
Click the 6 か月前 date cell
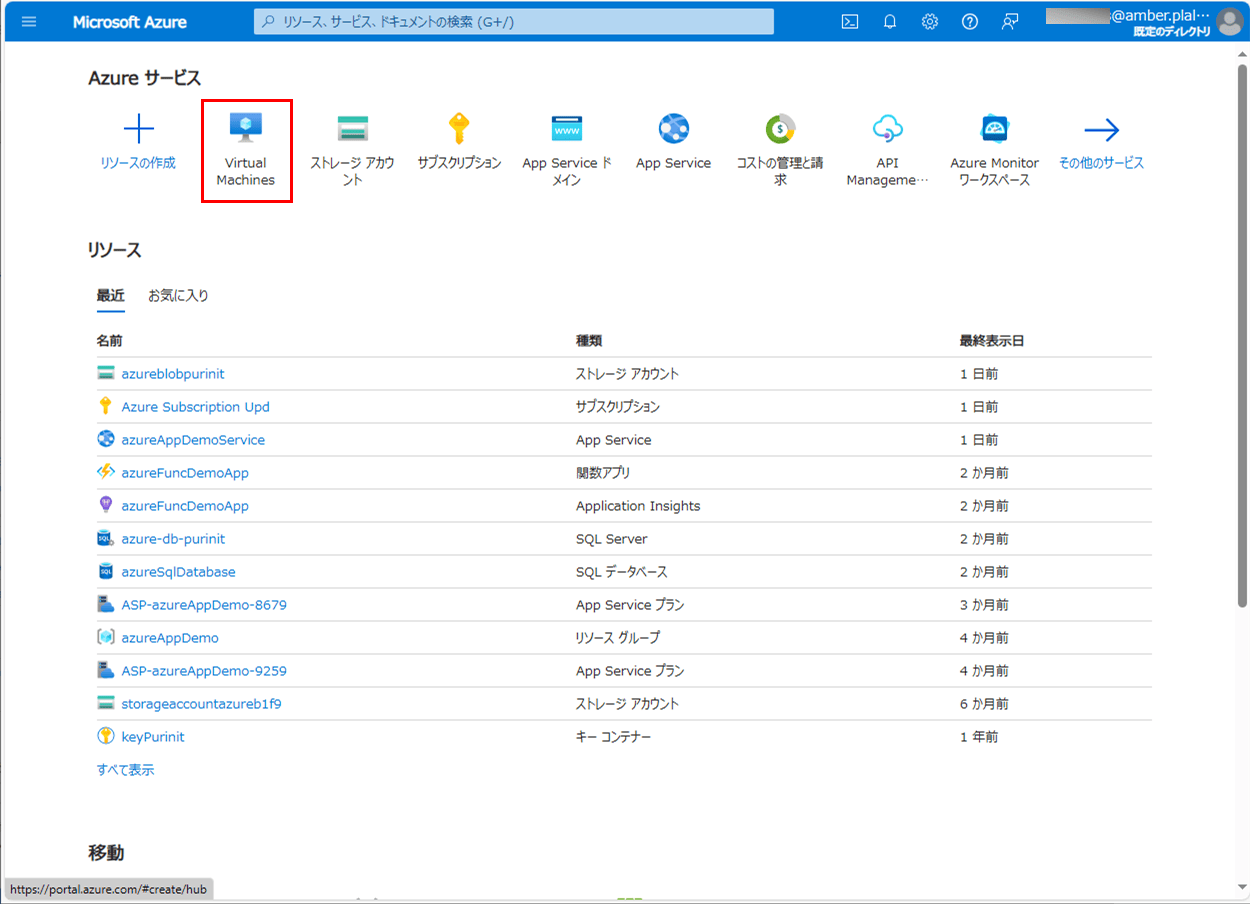tap(984, 704)
